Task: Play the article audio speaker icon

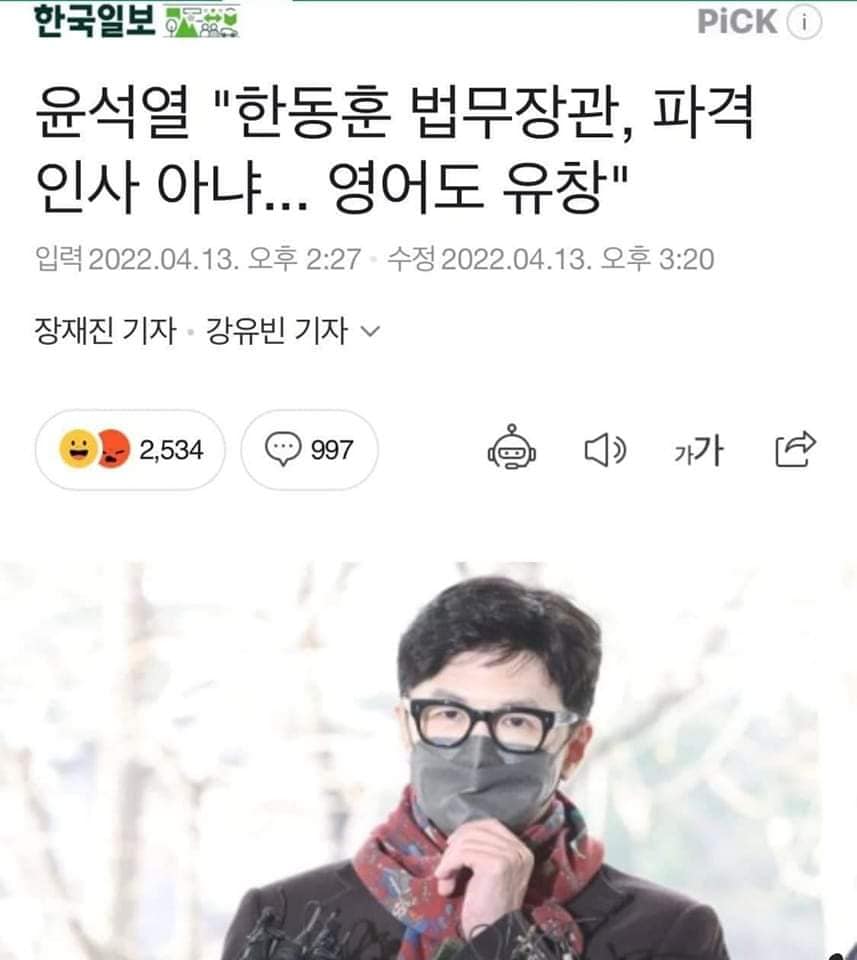Action: tap(605, 450)
